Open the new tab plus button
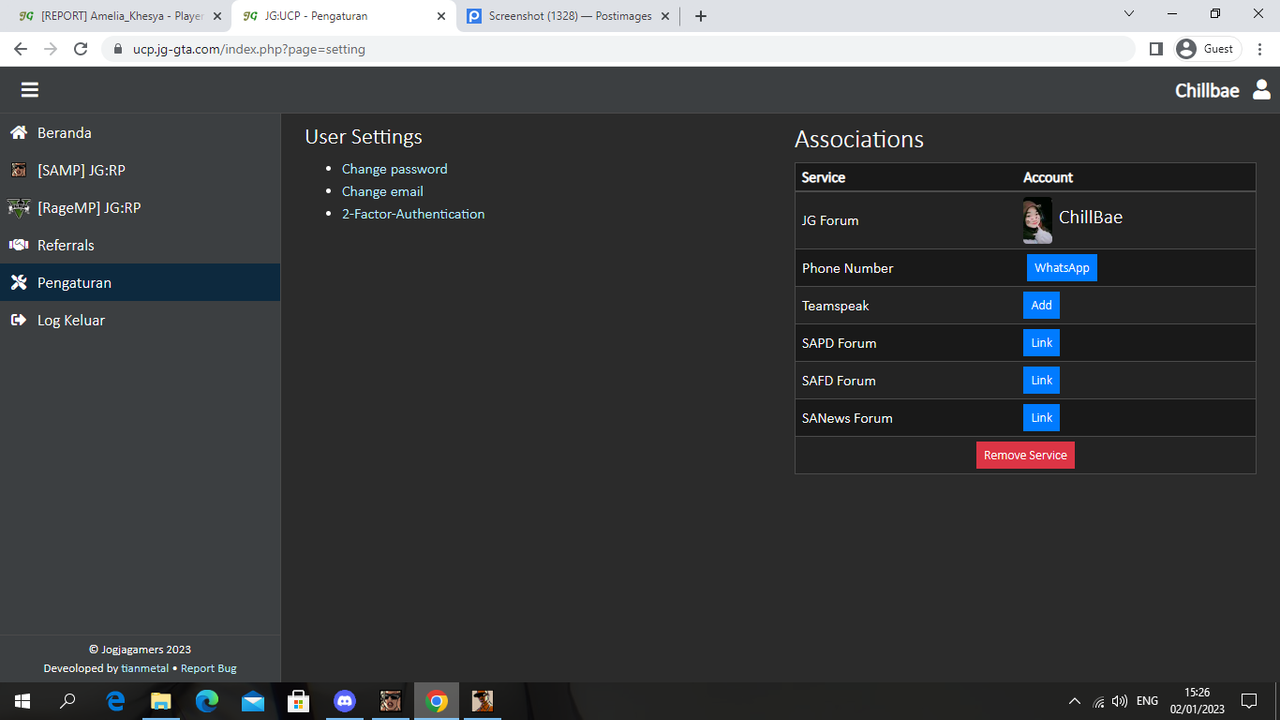 click(x=700, y=16)
